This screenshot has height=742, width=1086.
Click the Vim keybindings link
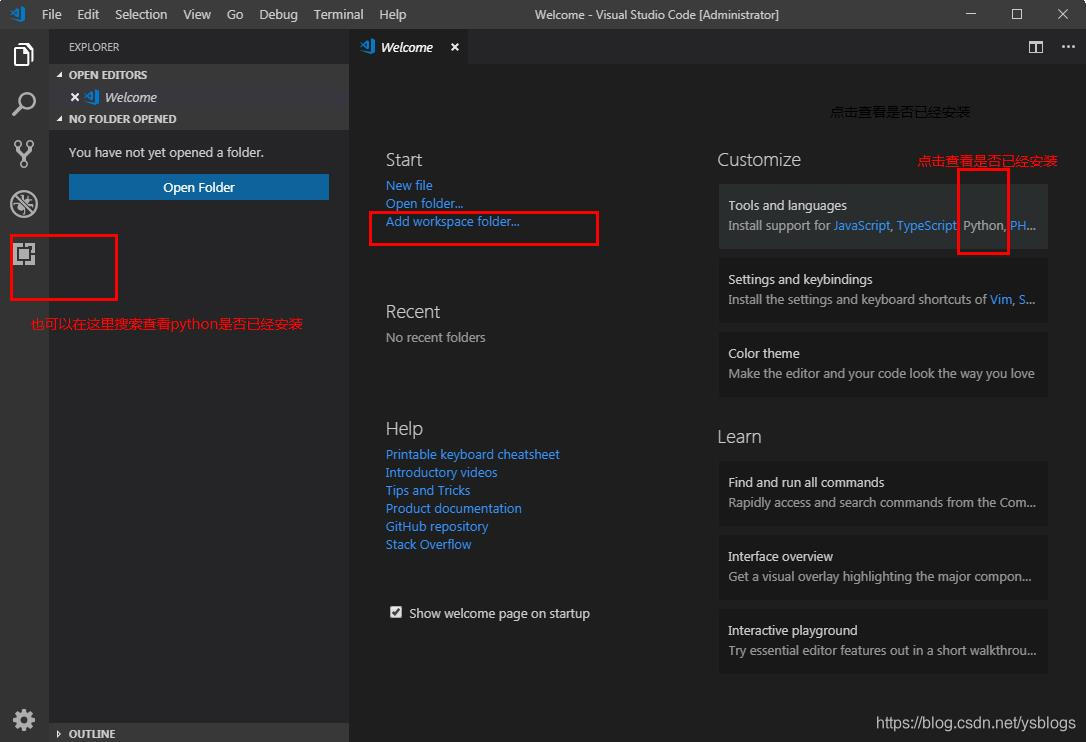(x=1000, y=299)
